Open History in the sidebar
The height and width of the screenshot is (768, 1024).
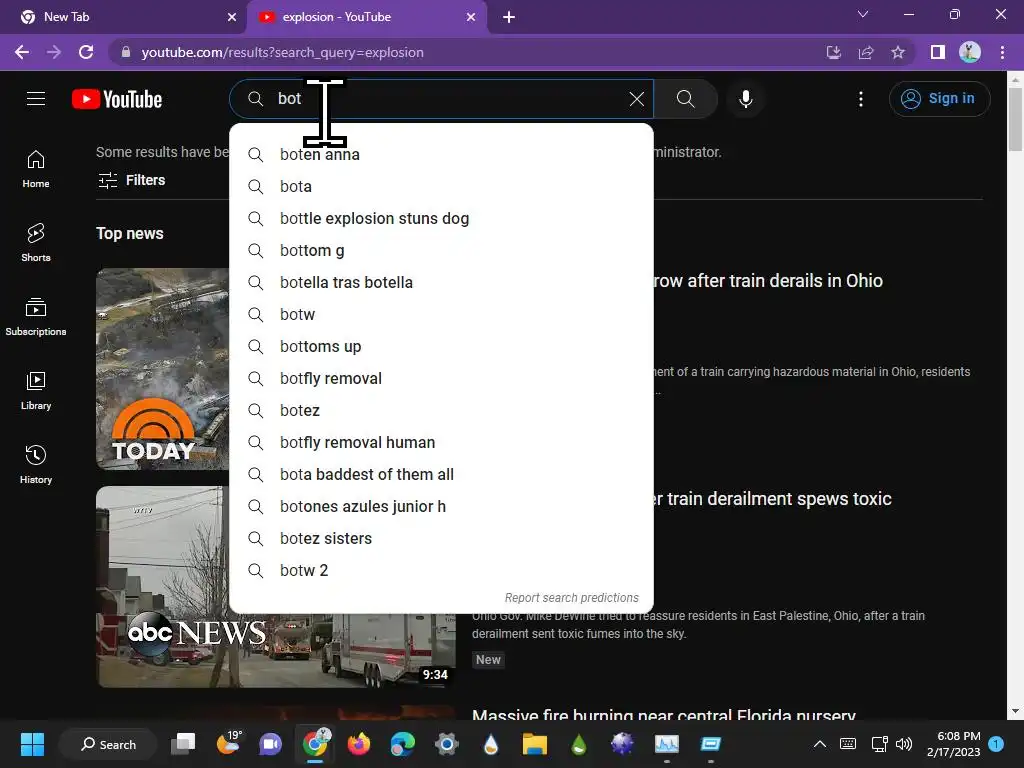pos(36,464)
